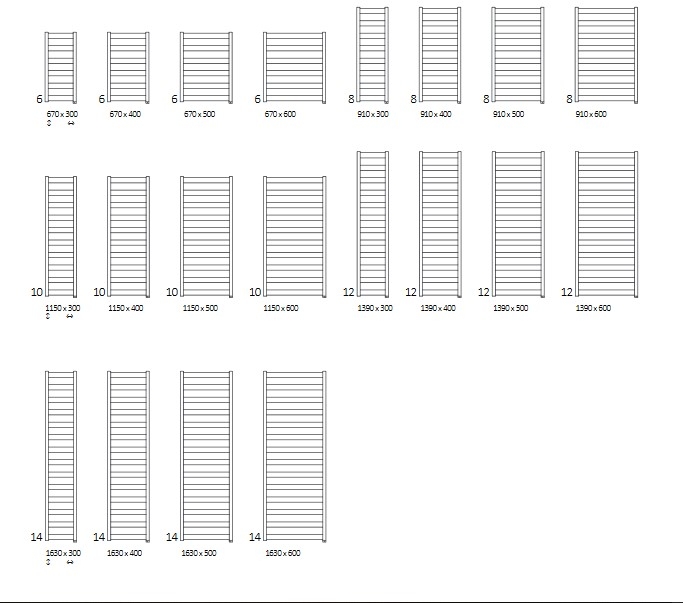Click the '1150 x 400' size label
This screenshot has width=683, height=603.
pyautogui.click(x=125, y=308)
